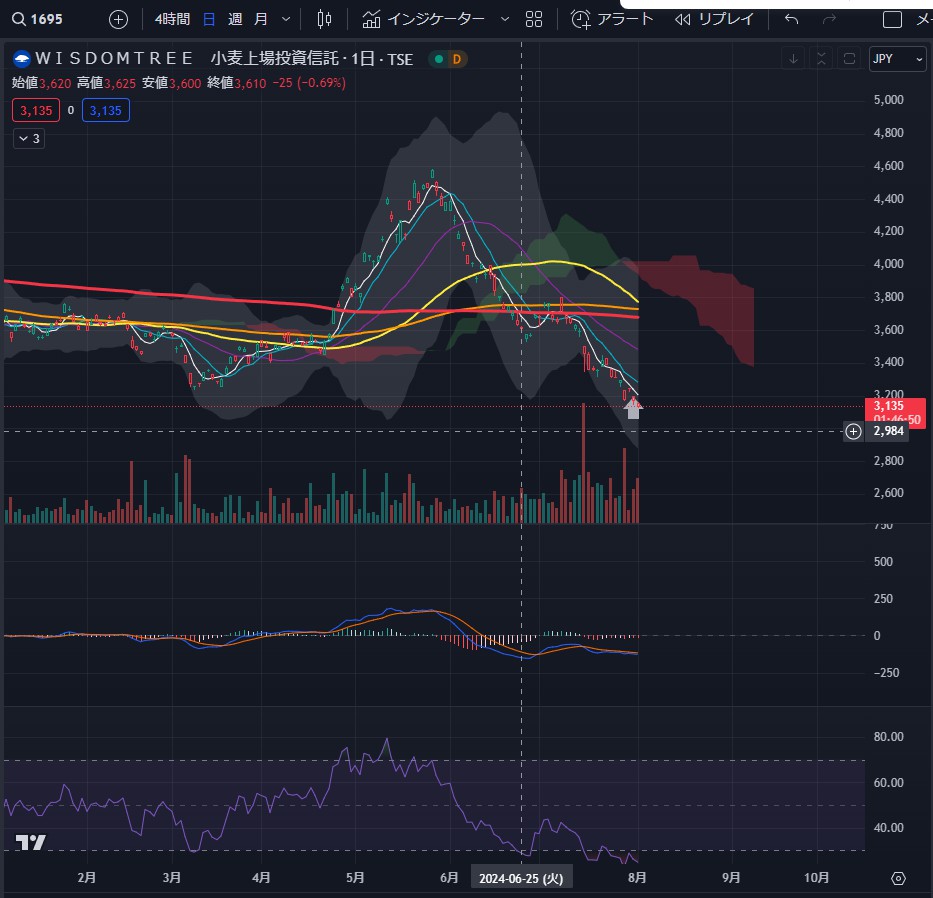Click the WisdomTree symbol logo
The image size is (933, 898).
[22, 59]
